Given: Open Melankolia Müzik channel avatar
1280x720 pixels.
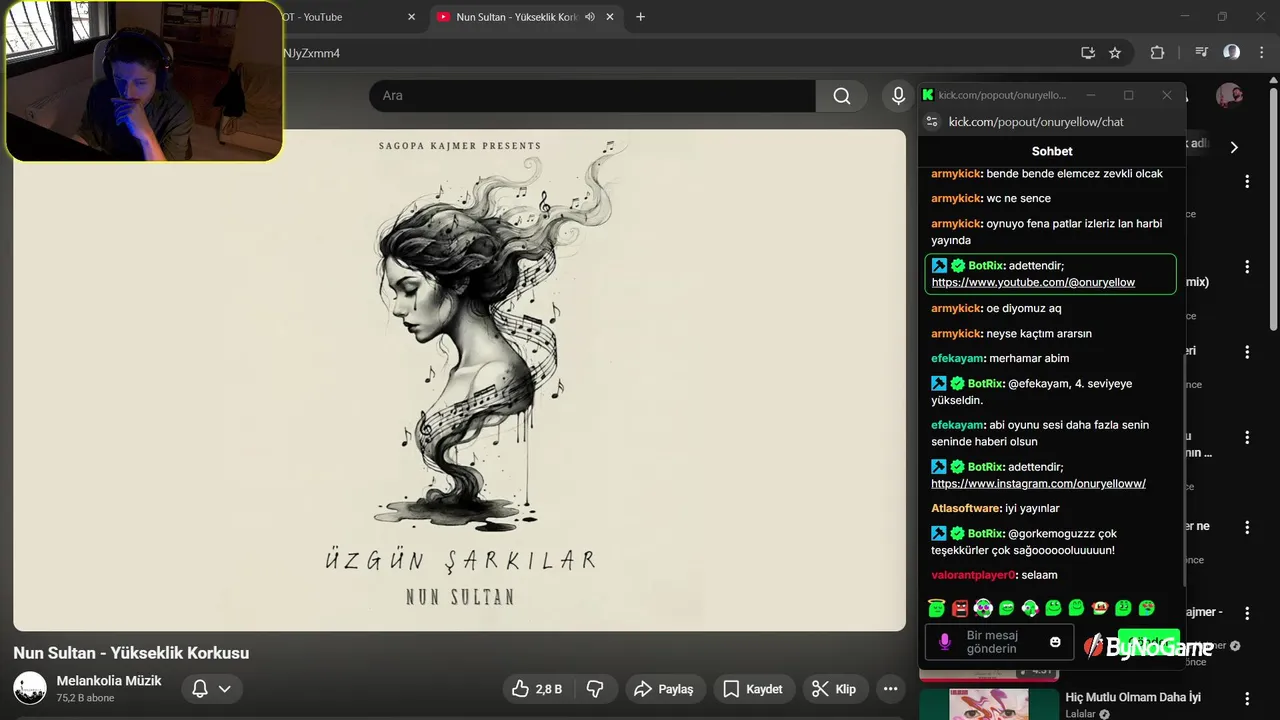Looking at the screenshot, I should click(30, 688).
